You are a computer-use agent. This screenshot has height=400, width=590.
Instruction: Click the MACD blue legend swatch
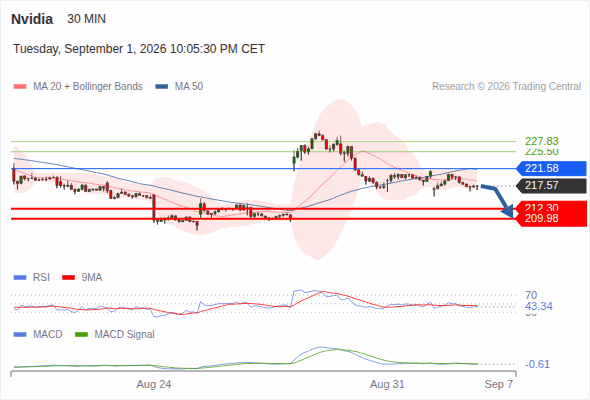tap(20, 335)
